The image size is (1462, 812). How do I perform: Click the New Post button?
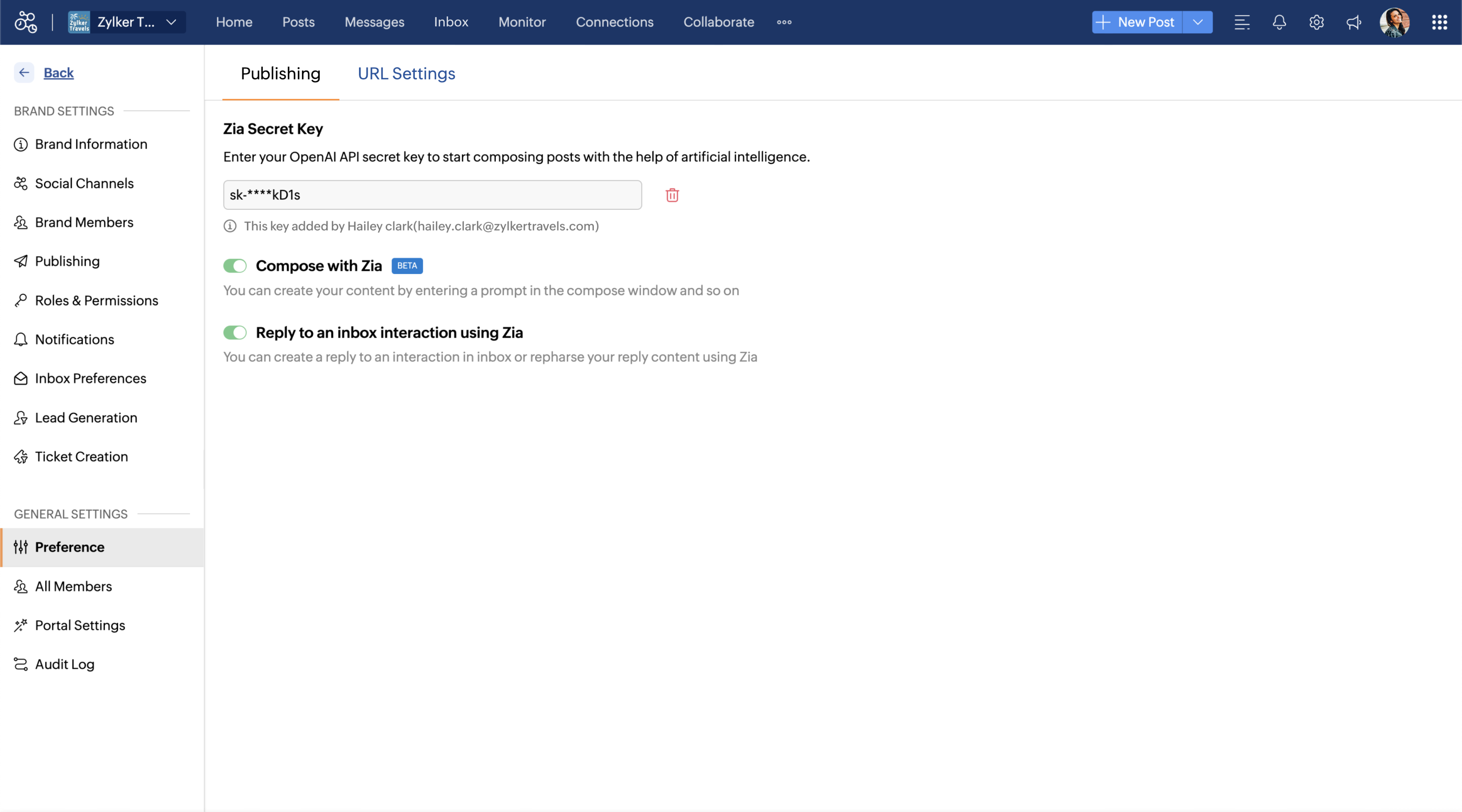tap(1137, 22)
